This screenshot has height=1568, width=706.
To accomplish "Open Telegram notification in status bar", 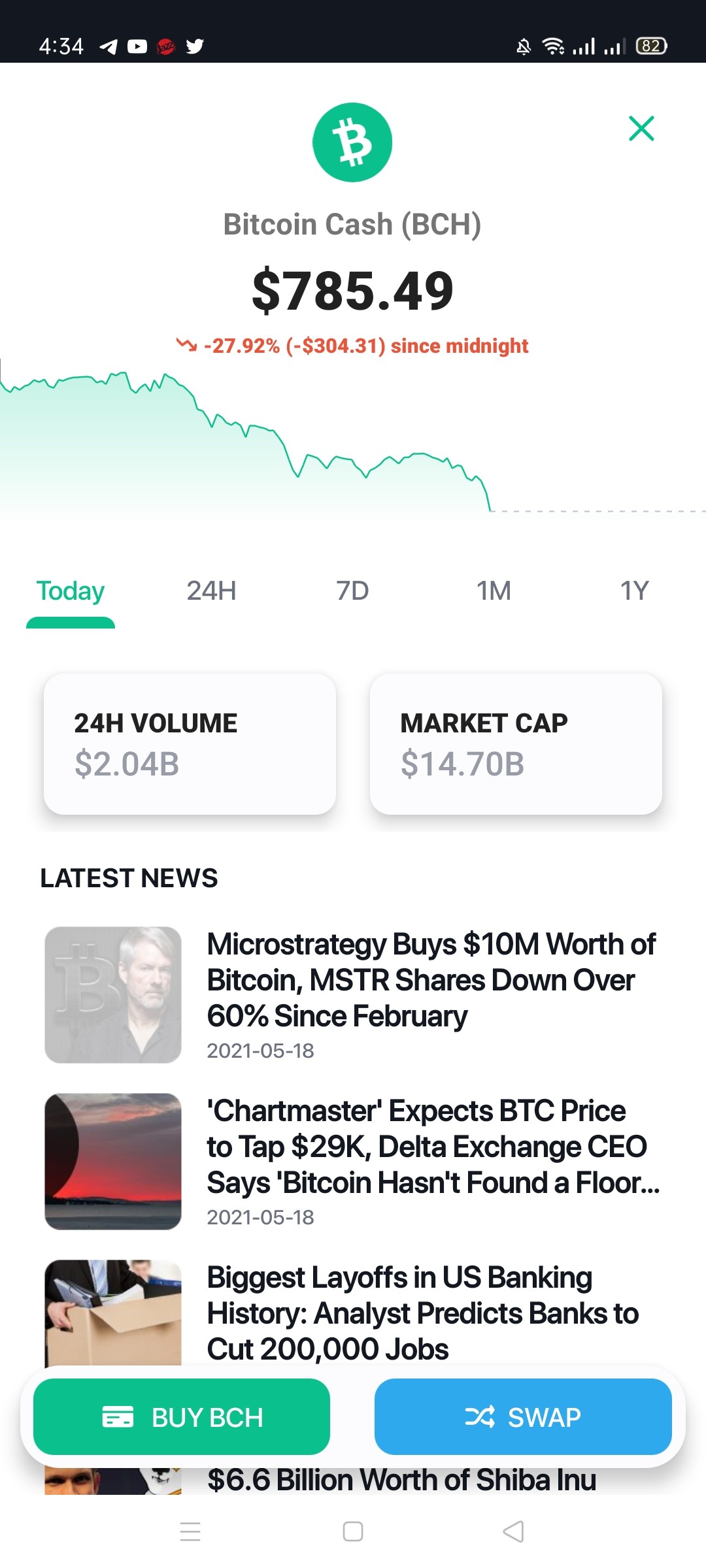I will coord(109,46).
